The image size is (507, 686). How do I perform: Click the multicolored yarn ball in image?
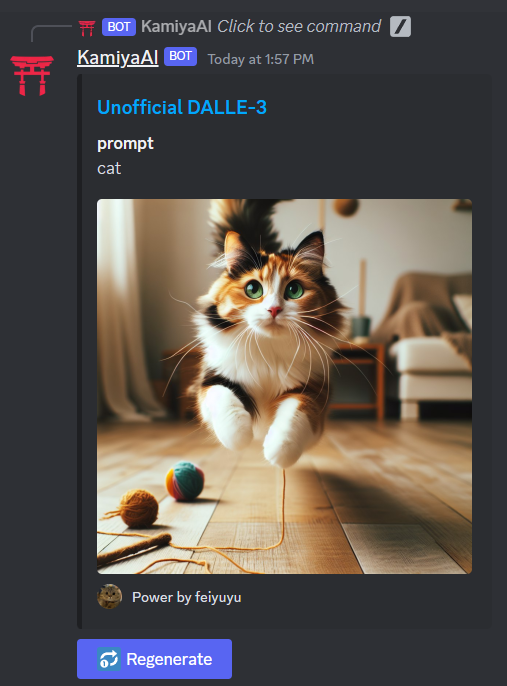coord(185,481)
